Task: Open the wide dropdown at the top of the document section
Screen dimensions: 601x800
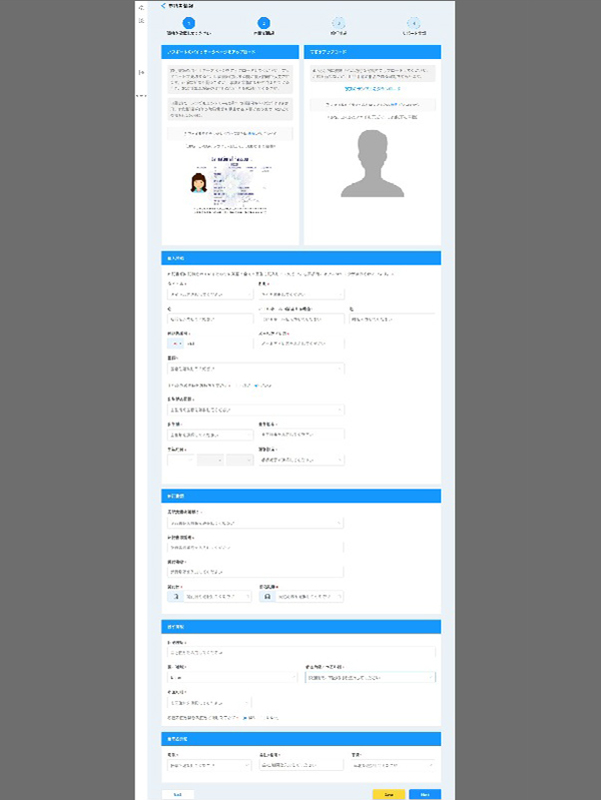Action: click(256, 523)
